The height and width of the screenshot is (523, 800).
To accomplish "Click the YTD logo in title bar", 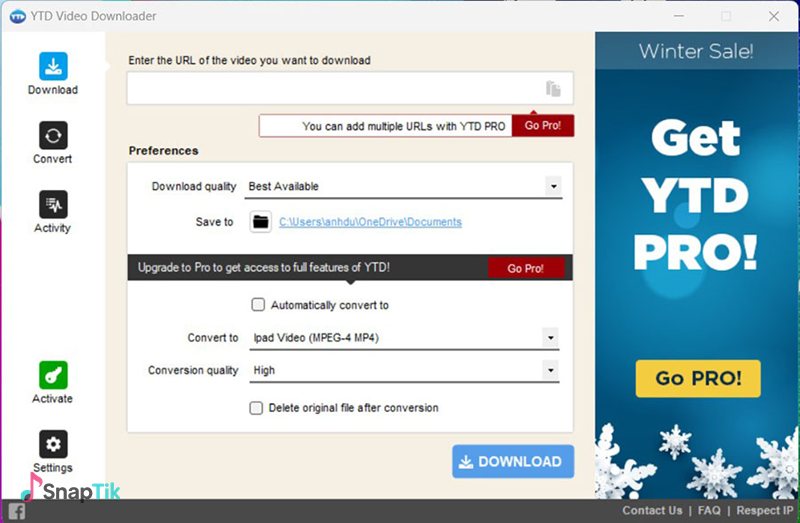I will (18, 16).
